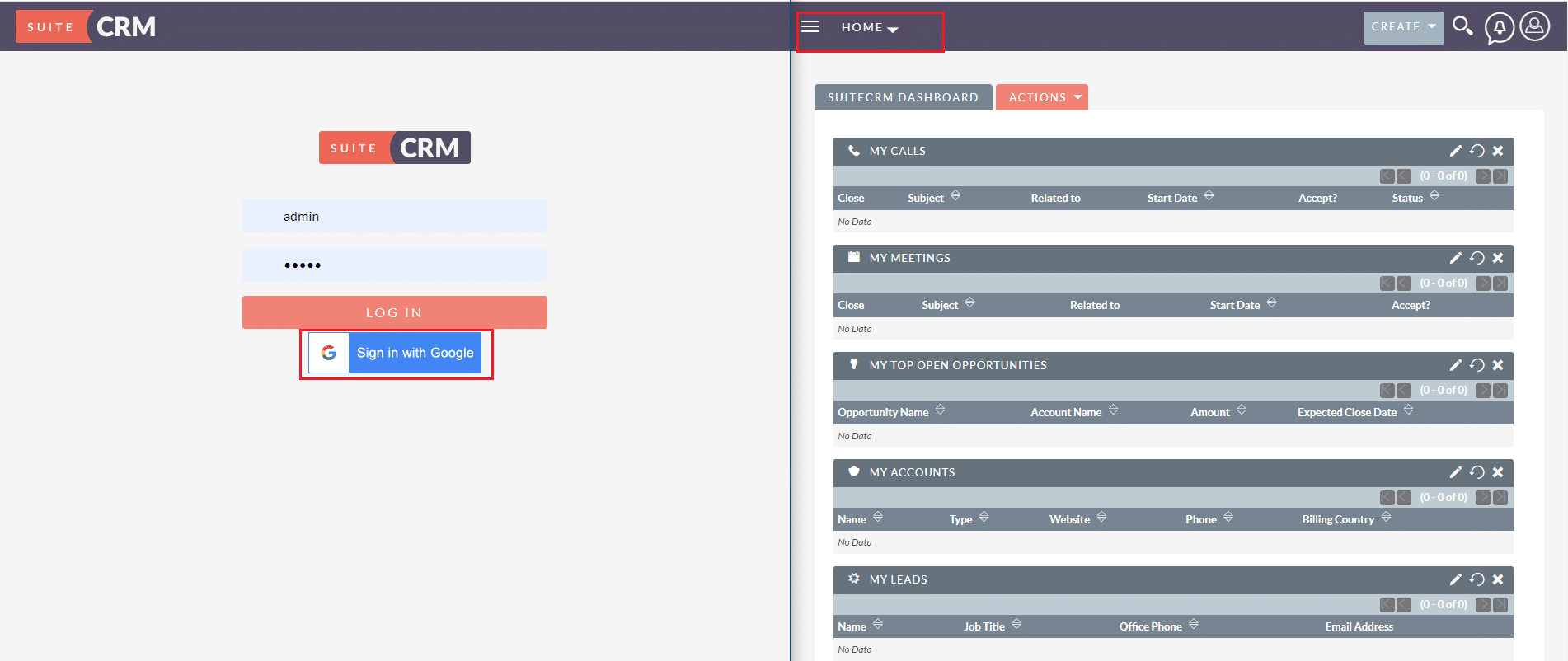Click Related to column in My Calls
Viewport: 1568px width, 661px height.
tap(1055, 198)
